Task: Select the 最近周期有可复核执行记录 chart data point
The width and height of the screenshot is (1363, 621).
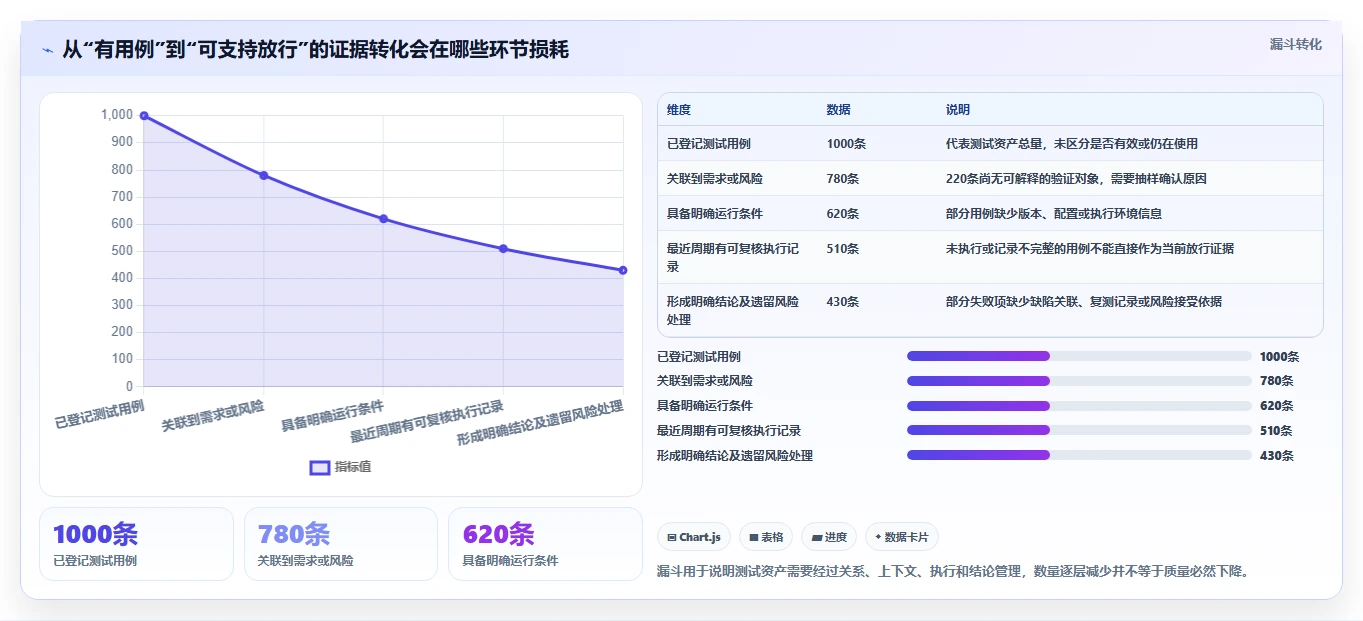Action: pos(503,249)
